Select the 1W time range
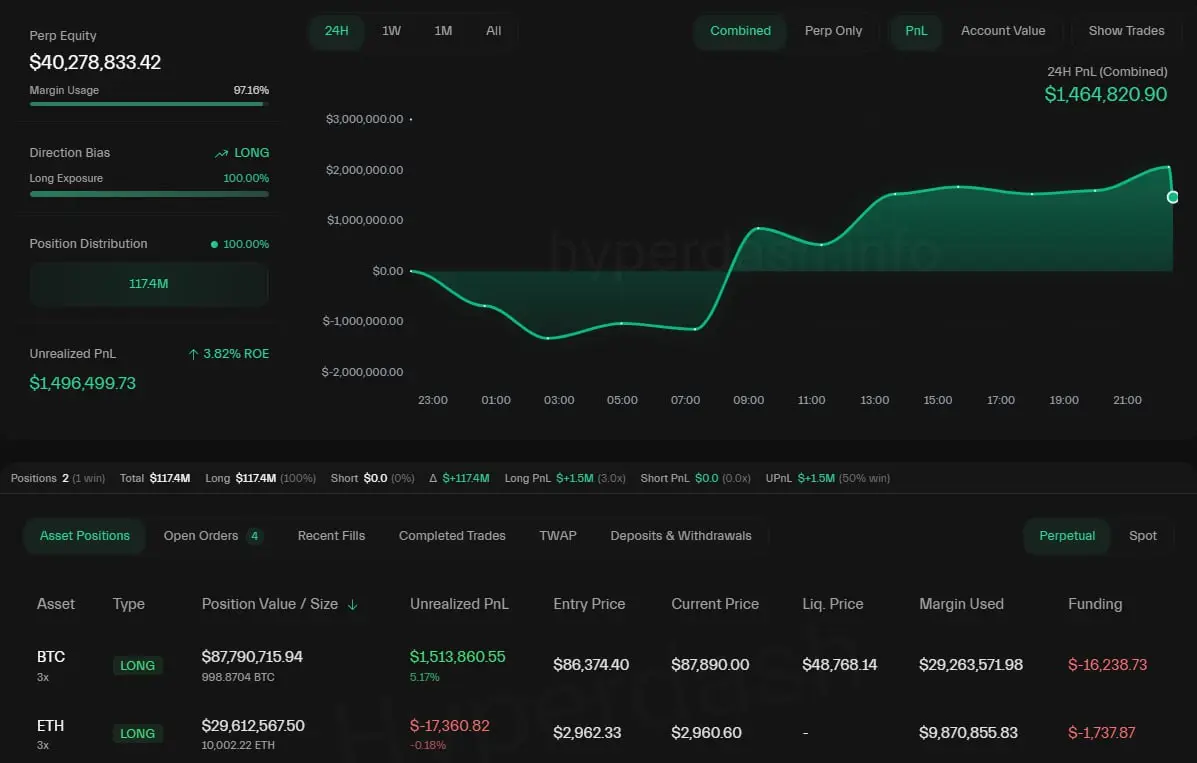Screen dimensions: 1197x763 (x=391, y=31)
